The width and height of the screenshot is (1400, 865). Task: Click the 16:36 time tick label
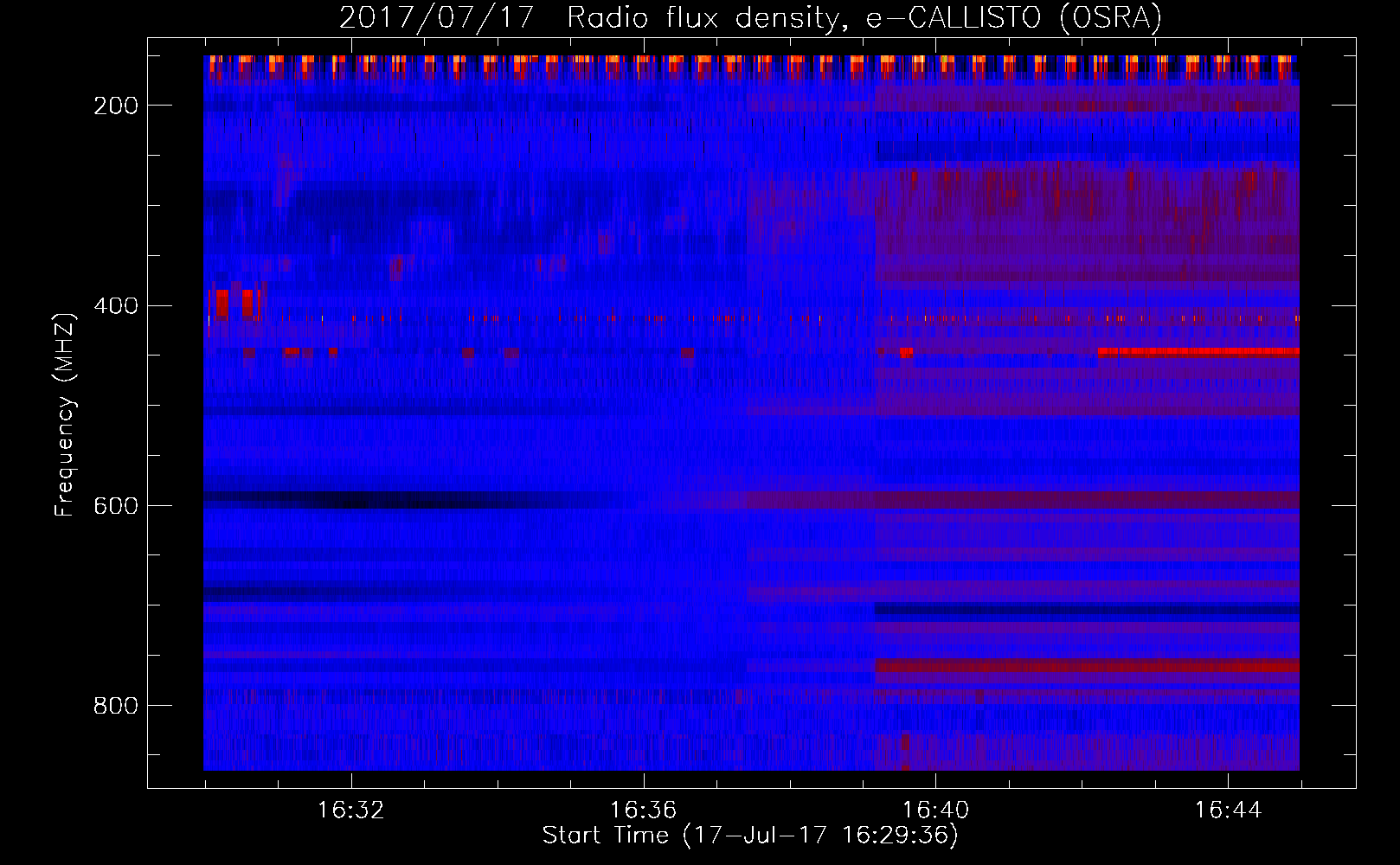tap(643, 811)
